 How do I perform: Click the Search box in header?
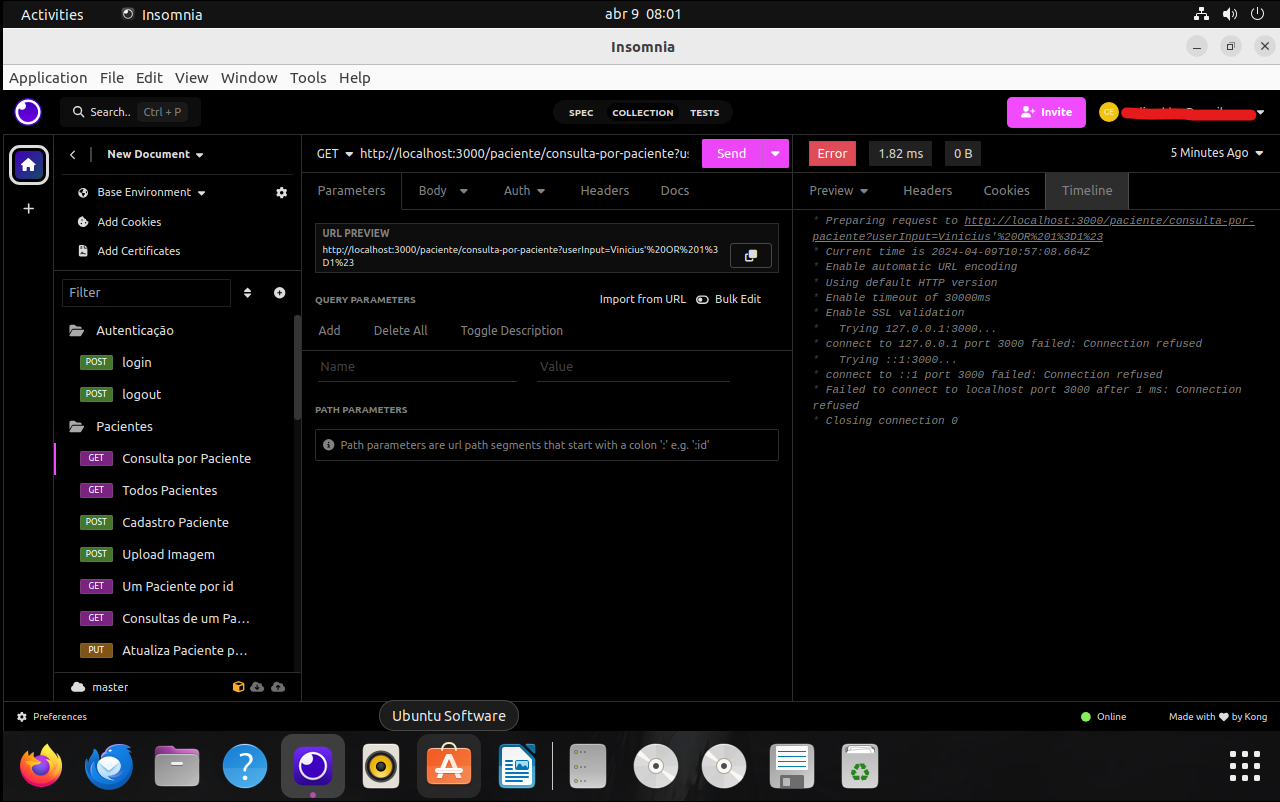click(x=130, y=112)
